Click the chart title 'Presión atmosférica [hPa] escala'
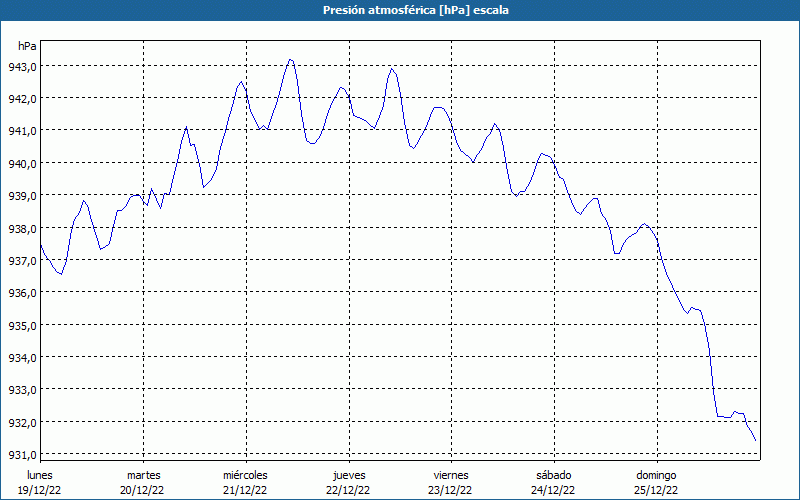The width and height of the screenshot is (800, 500). pos(415,10)
